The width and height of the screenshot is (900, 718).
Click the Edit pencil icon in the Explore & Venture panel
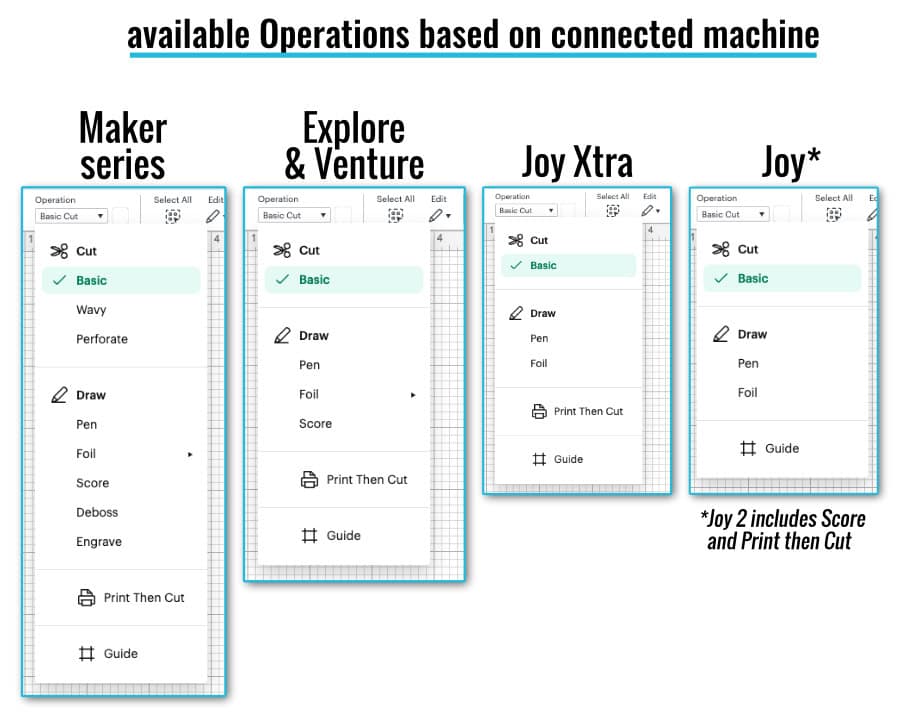436,215
